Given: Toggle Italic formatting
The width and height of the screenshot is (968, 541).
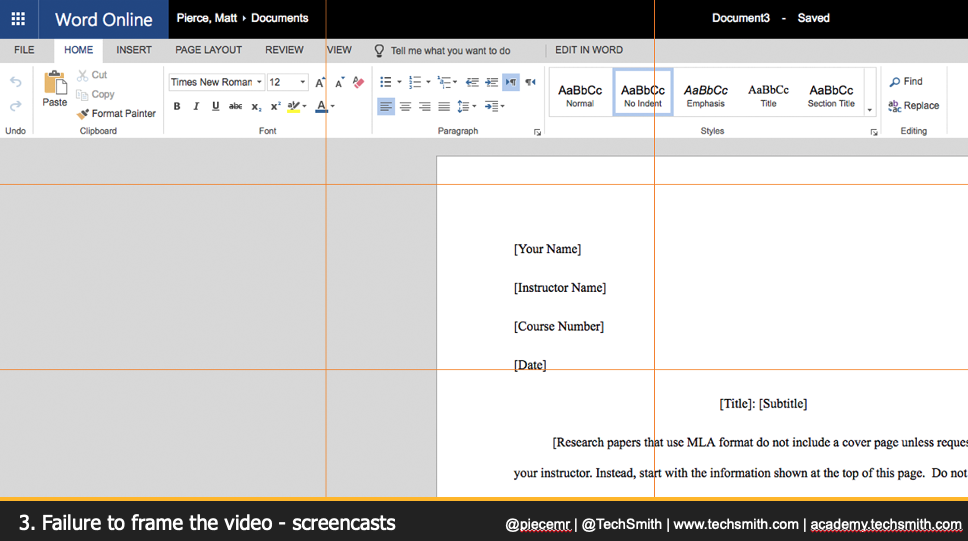Looking at the screenshot, I should click(196, 106).
